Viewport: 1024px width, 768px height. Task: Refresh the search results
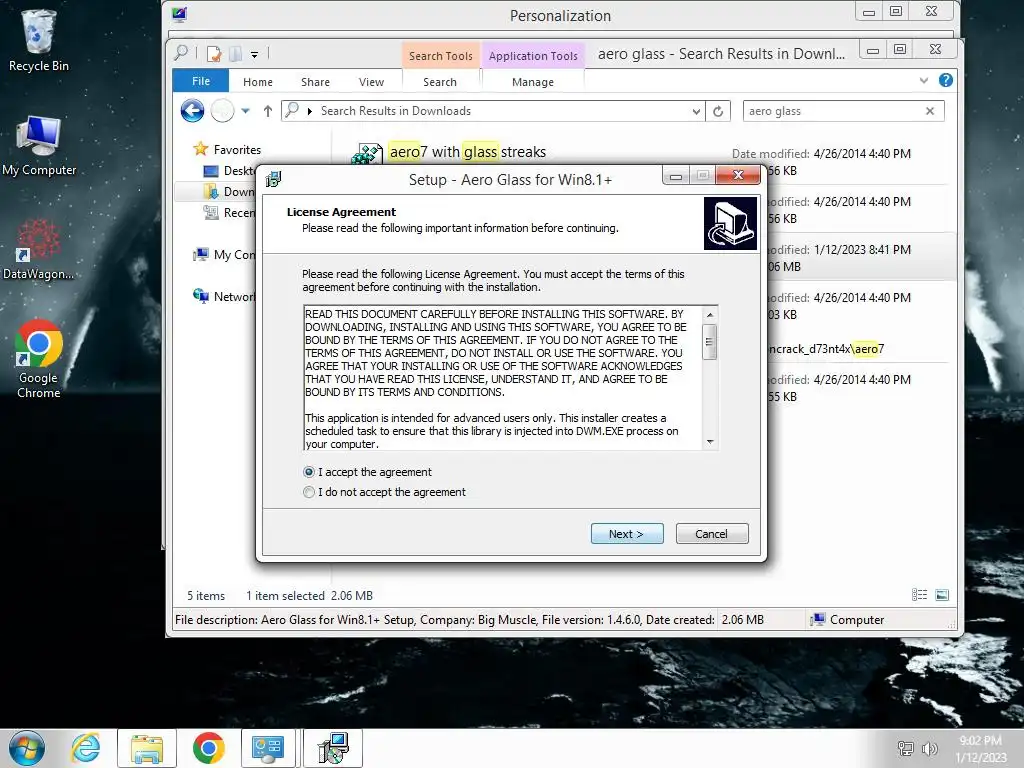click(718, 111)
